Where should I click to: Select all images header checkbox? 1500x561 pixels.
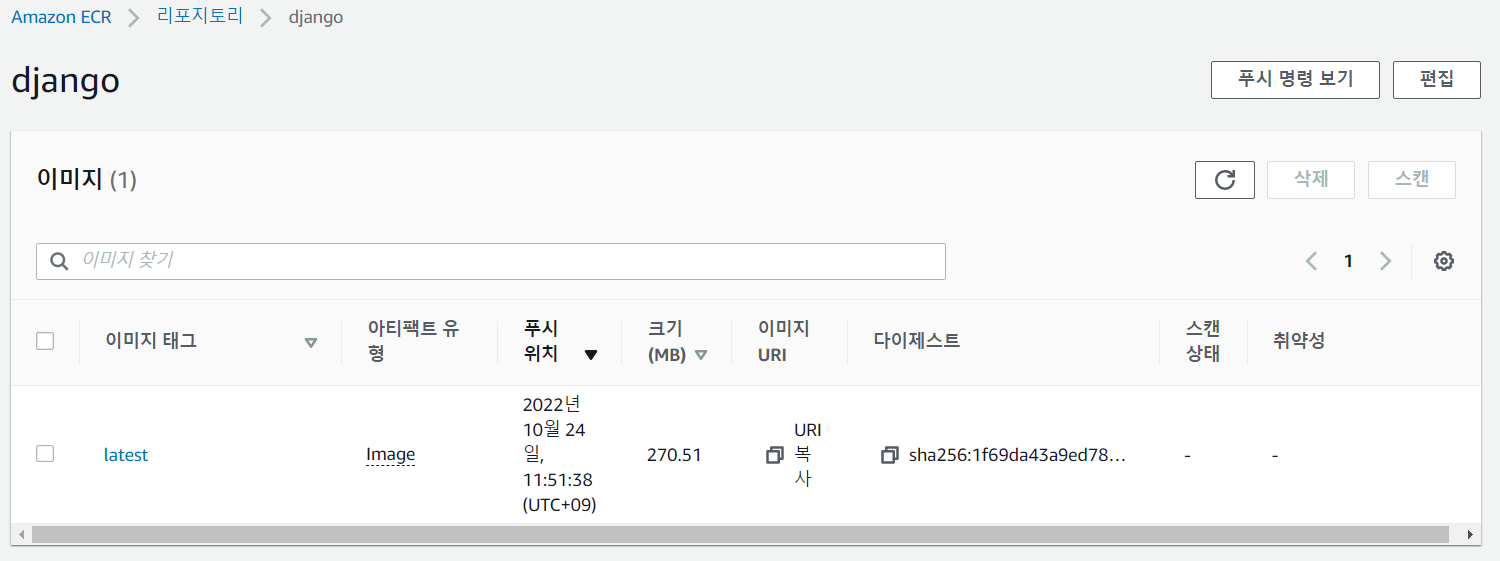click(45, 341)
